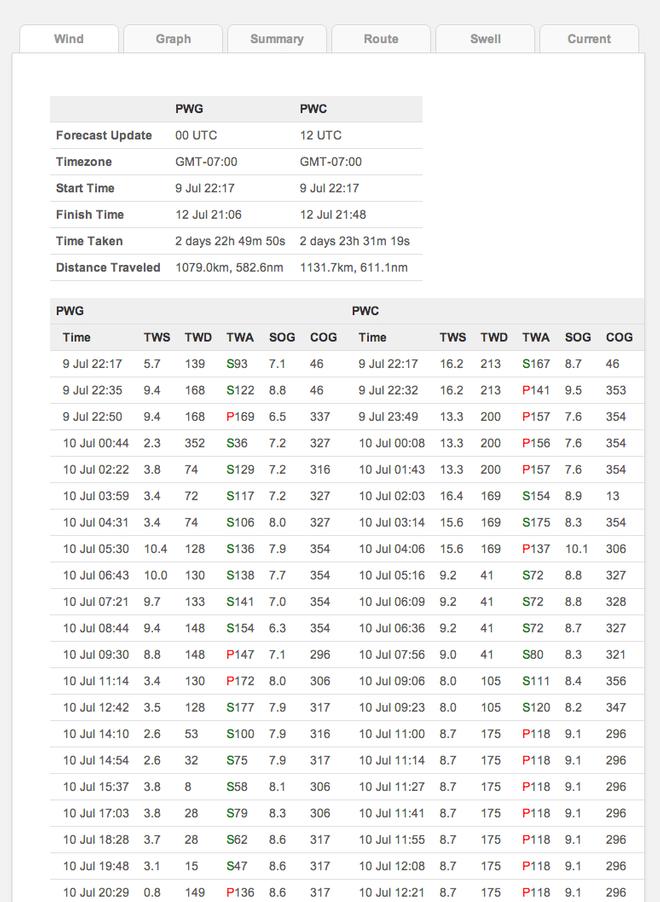
Task: Click PWC distance value 1131.7km, 611.1nm
Action: coord(353,268)
